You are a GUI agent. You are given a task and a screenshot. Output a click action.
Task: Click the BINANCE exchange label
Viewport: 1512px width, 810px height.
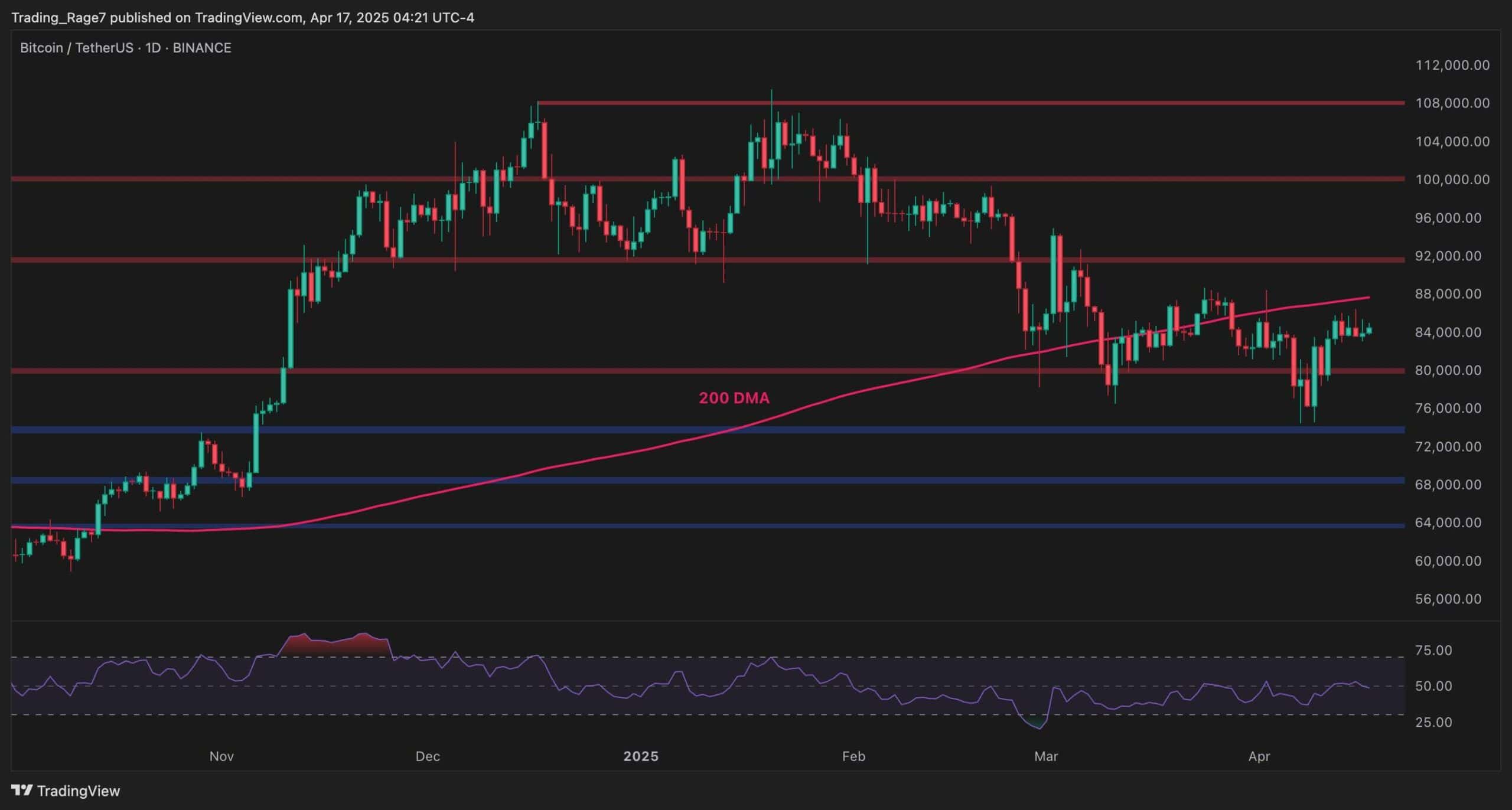[201, 48]
